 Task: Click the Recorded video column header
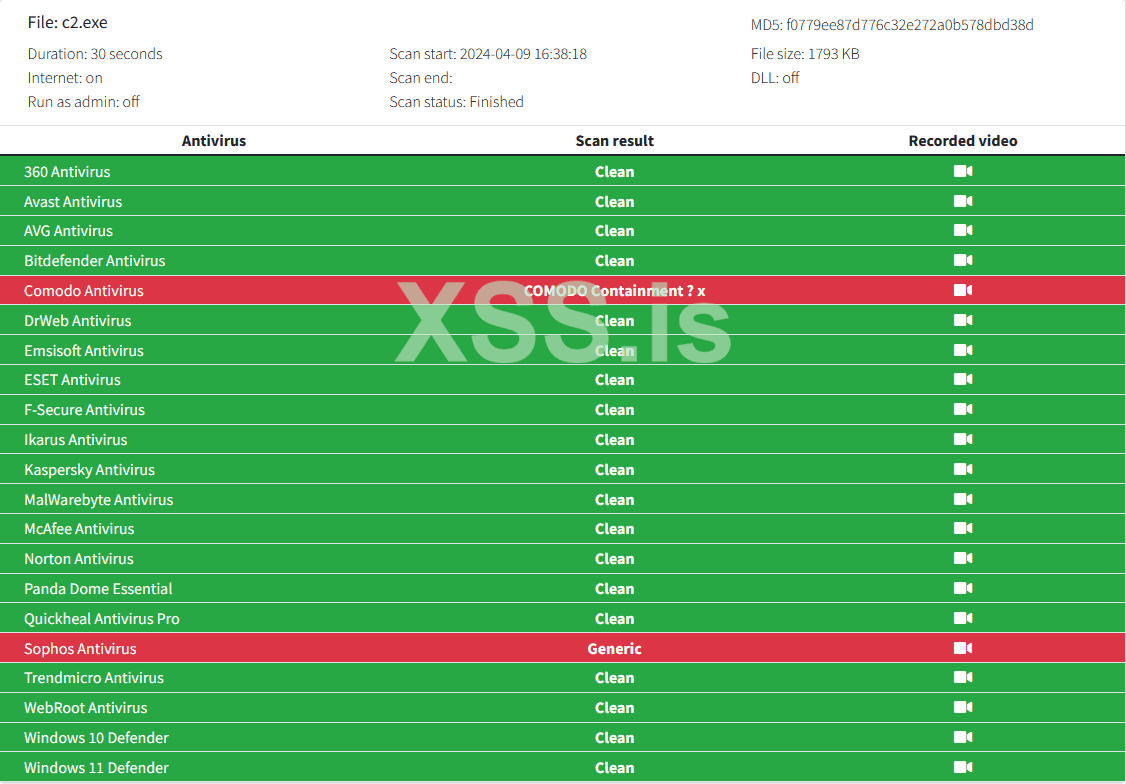pyautogui.click(x=962, y=141)
